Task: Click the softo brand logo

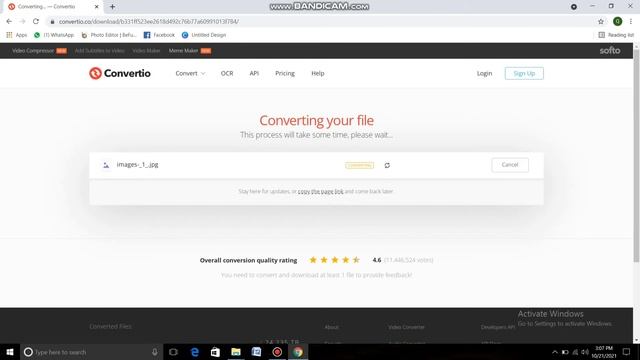Action: pyautogui.click(x=610, y=51)
